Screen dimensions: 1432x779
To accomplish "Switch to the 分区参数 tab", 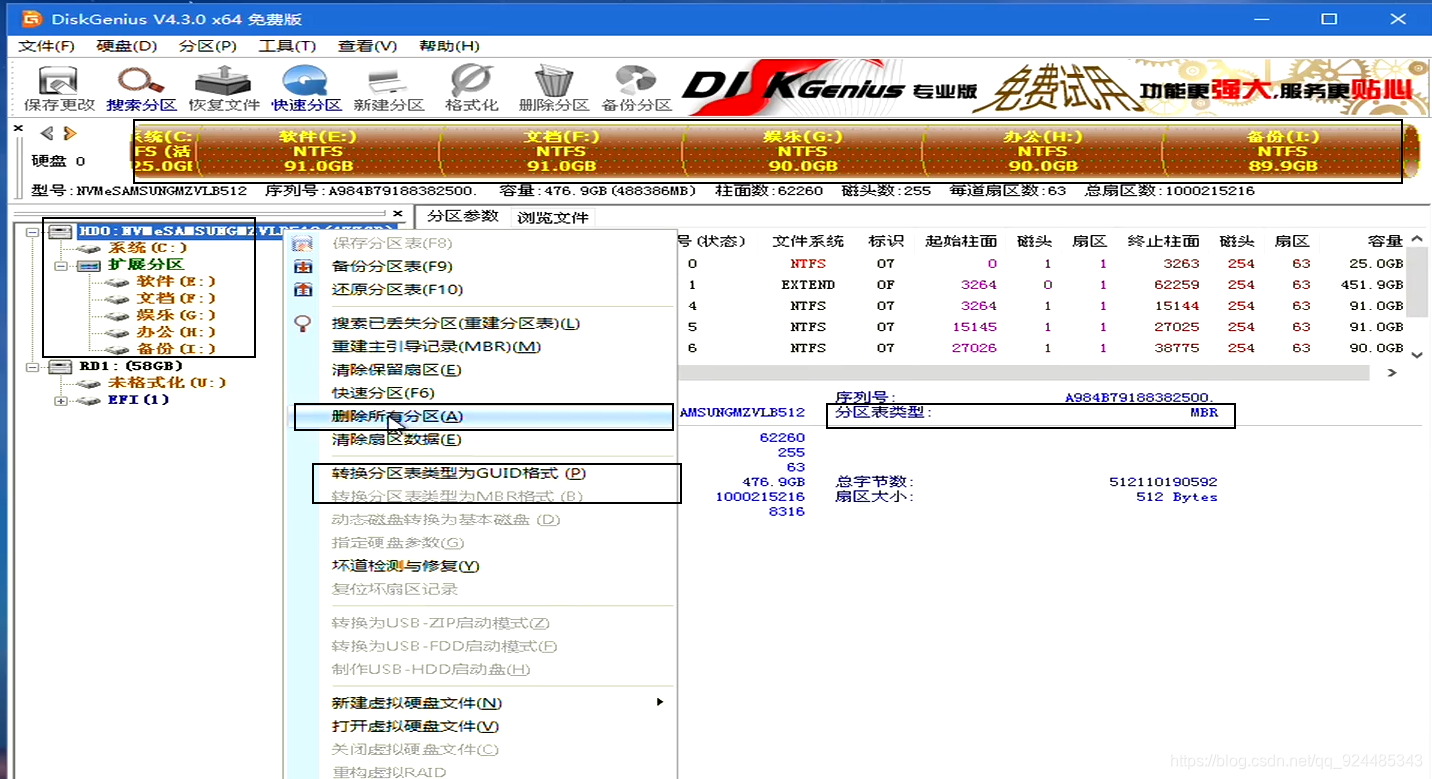I will (462, 216).
